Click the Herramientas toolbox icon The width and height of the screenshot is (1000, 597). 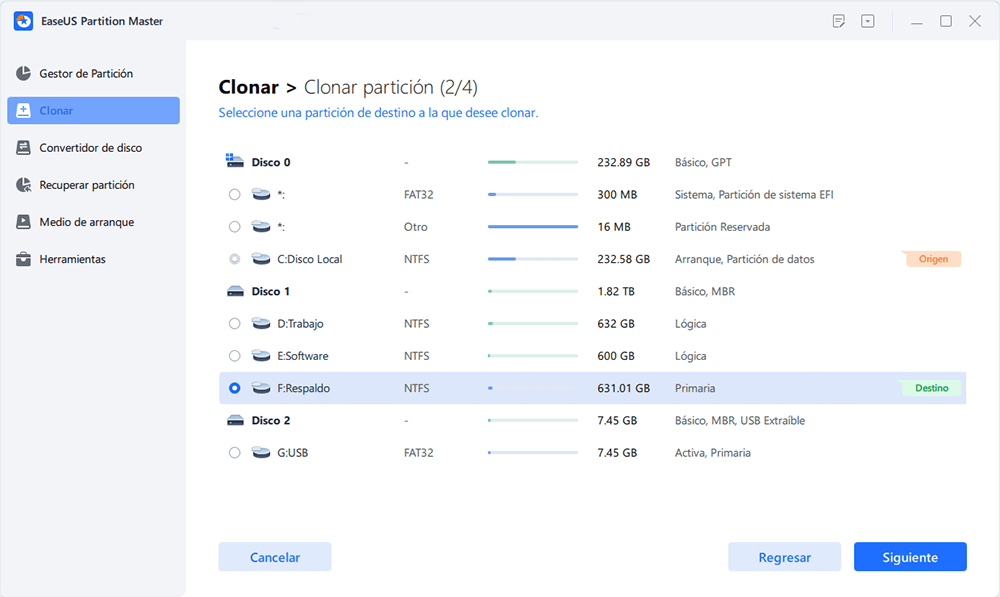click(24, 259)
